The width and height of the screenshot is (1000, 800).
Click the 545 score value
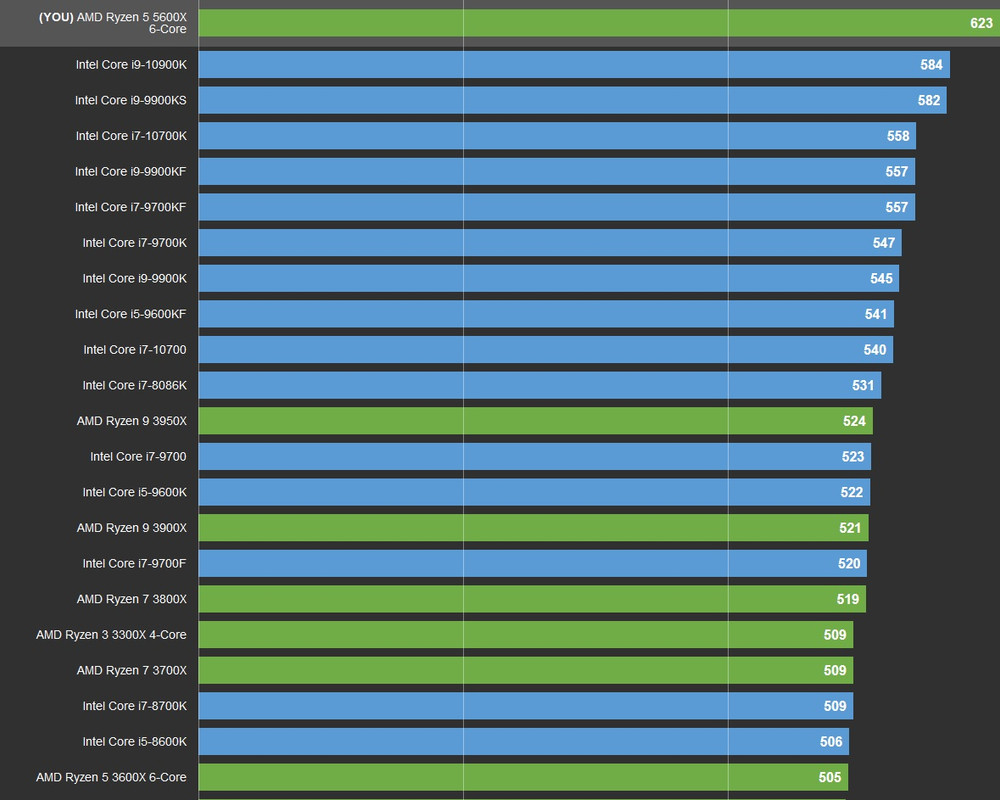pos(881,279)
